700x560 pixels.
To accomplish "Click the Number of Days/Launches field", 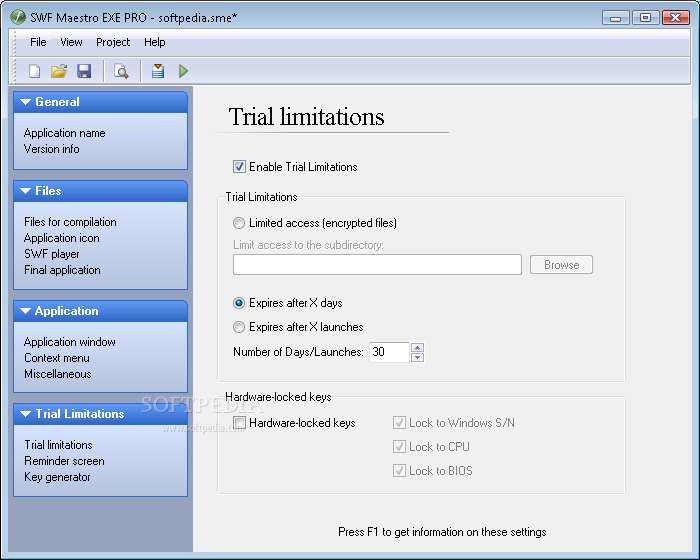I will [389, 352].
